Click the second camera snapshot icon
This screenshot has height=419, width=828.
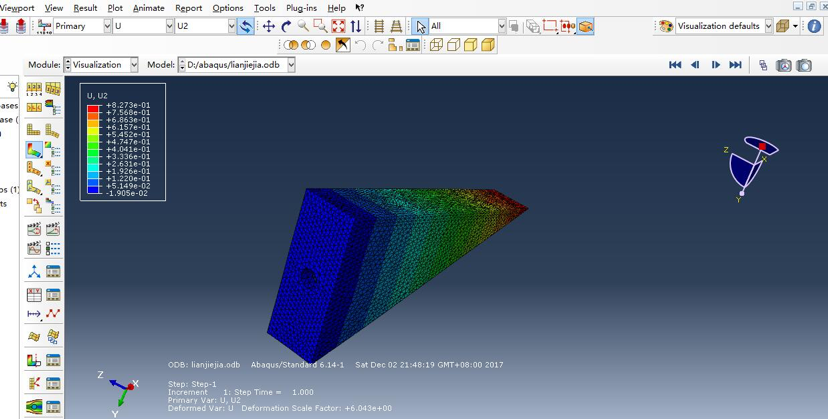click(x=804, y=65)
